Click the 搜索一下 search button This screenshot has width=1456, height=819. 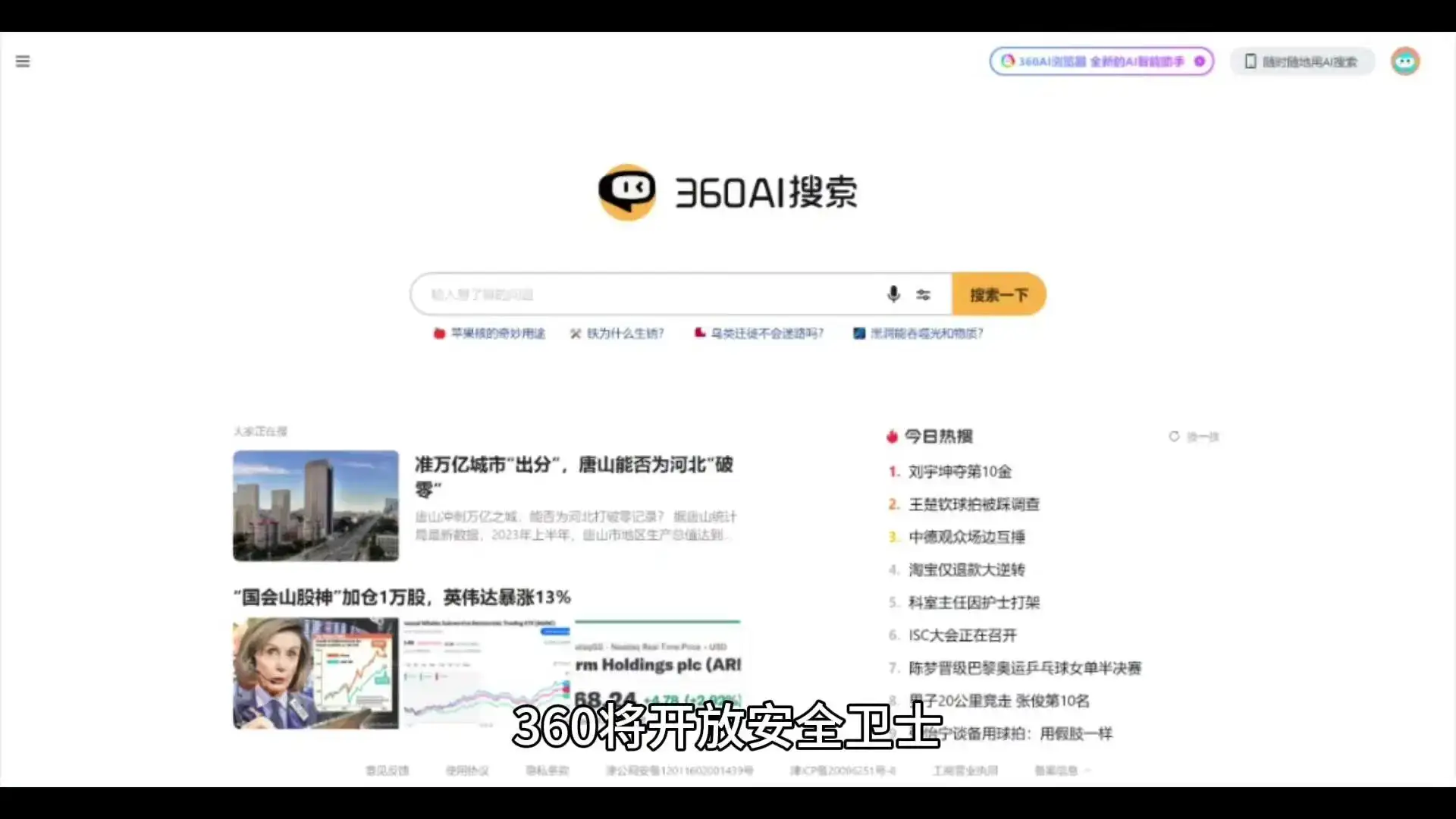(999, 294)
